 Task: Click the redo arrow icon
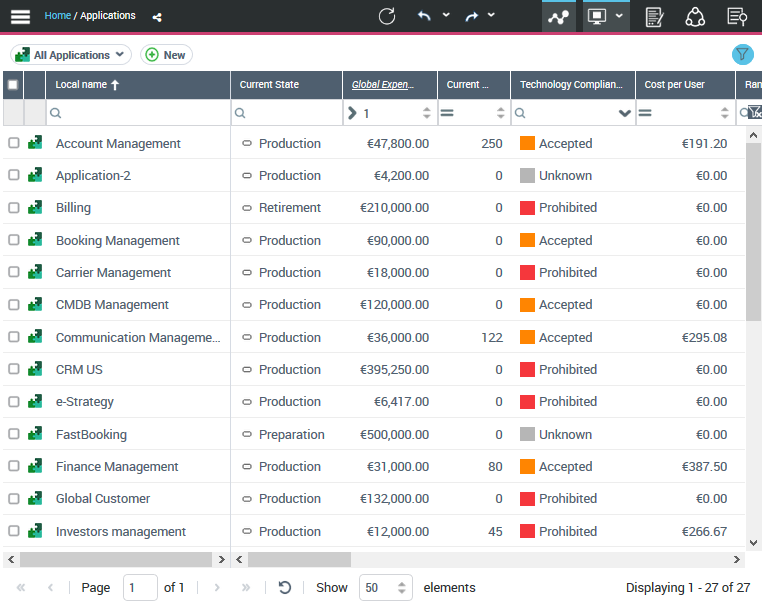point(471,16)
